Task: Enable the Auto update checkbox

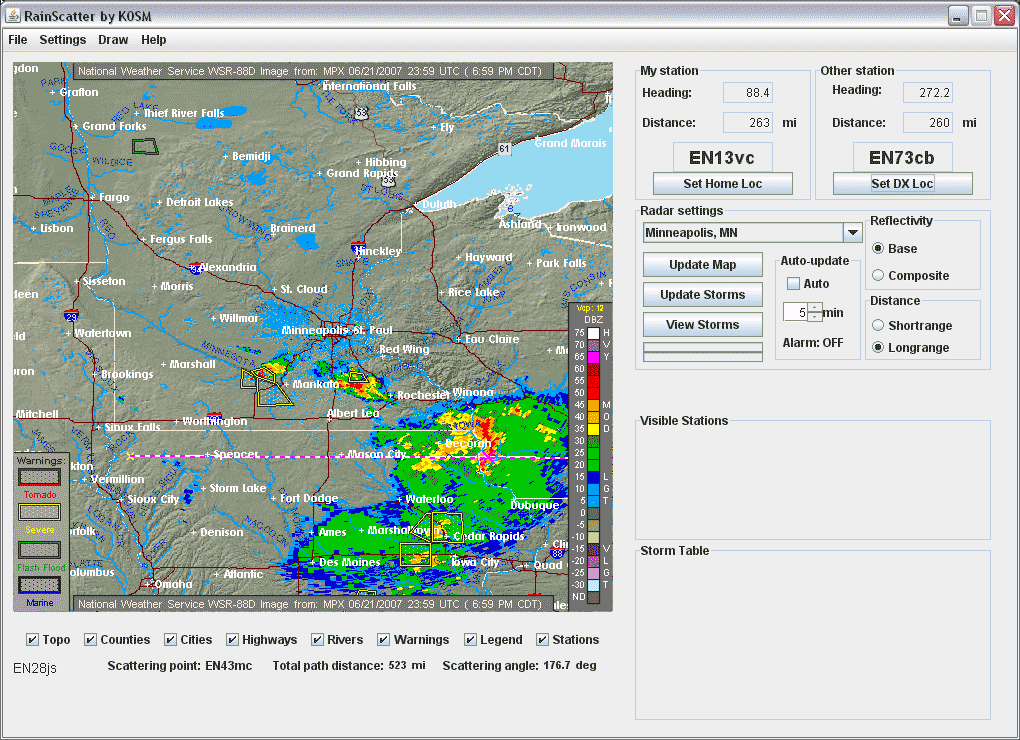Action: [x=793, y=284]
